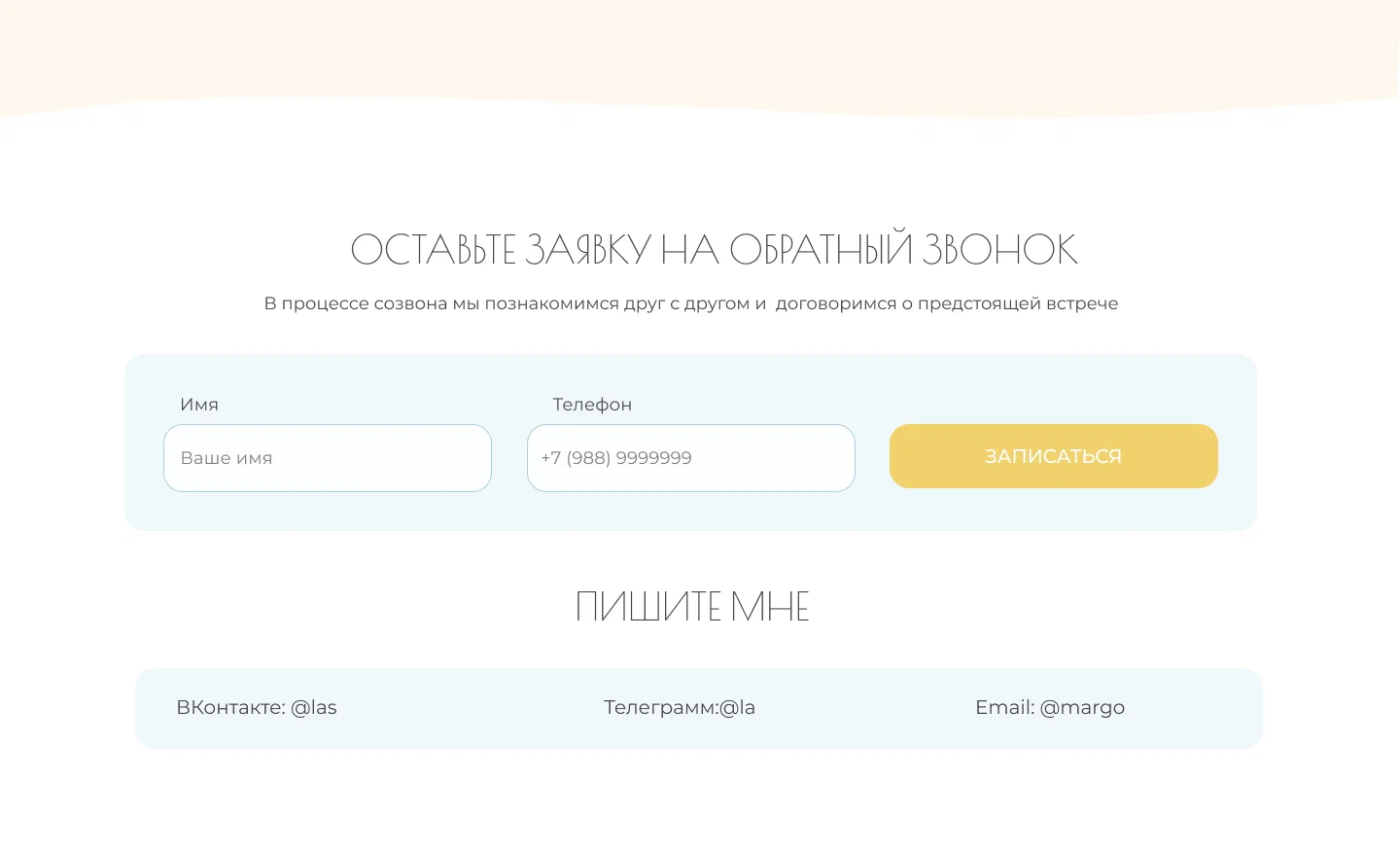This screenshot has width=1400, height=852.
Task: Open the Телеграмм @la contact link
Action: (679, 707)
